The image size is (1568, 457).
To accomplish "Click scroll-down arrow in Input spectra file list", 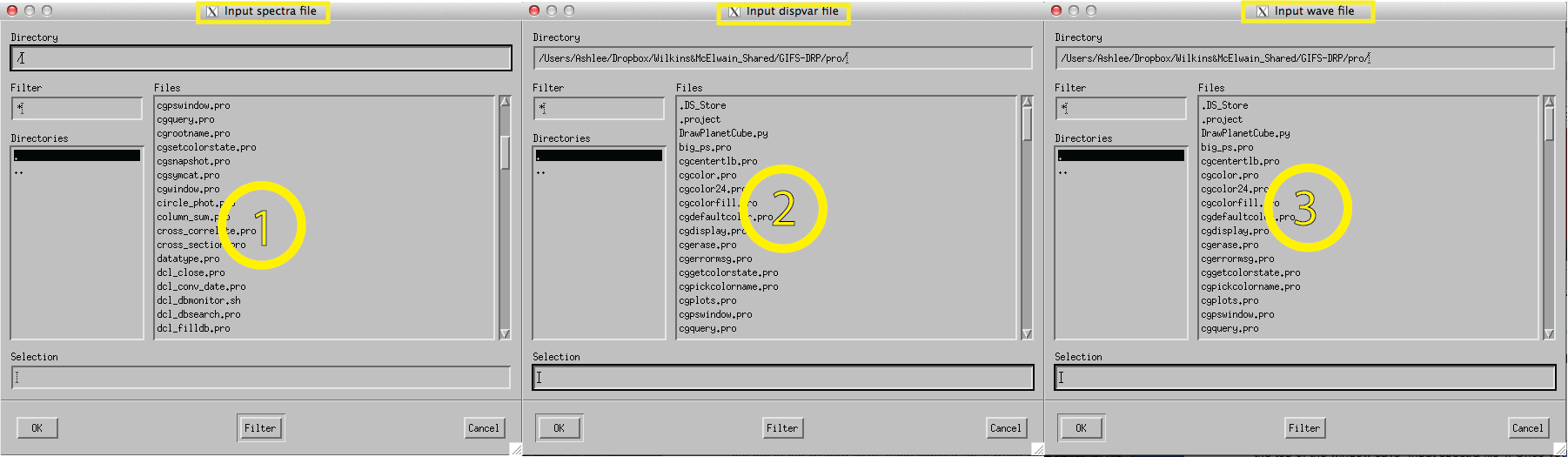I will [x=505, y=333].
